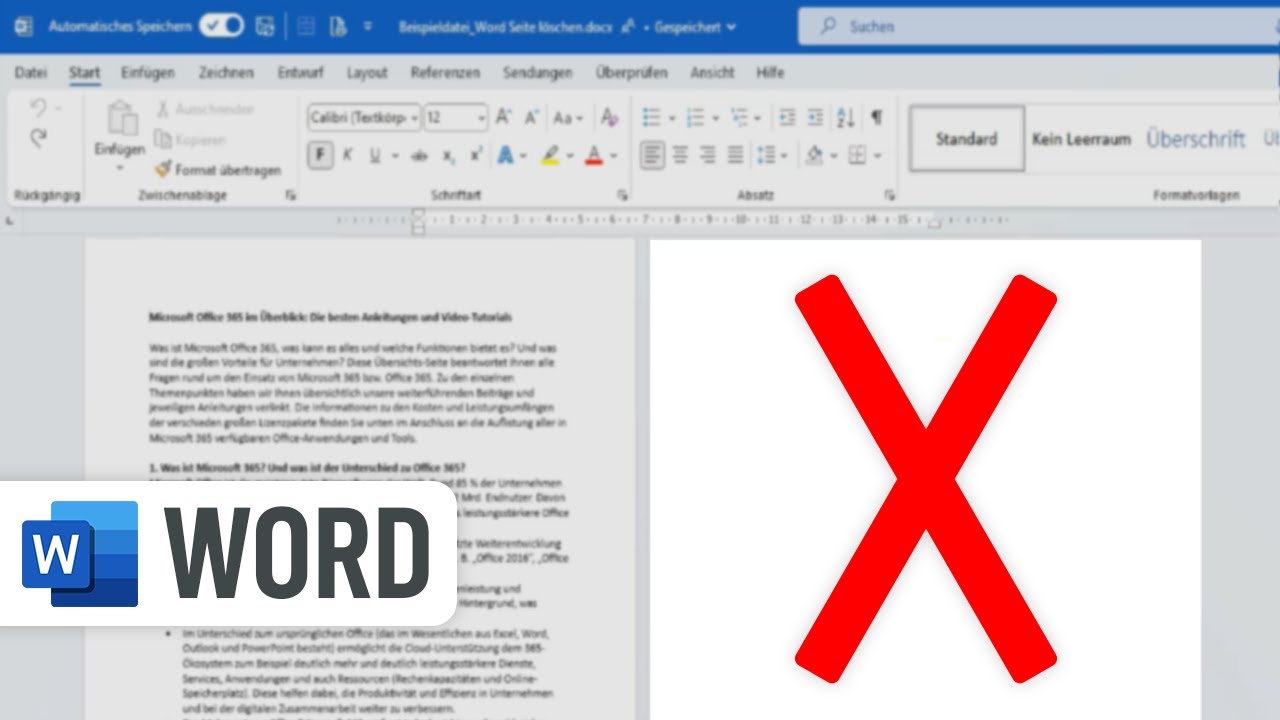Screen dimensions: 1280x720
Task: Expand the bullets library dropdown arrow
Action: coord(671,119)
